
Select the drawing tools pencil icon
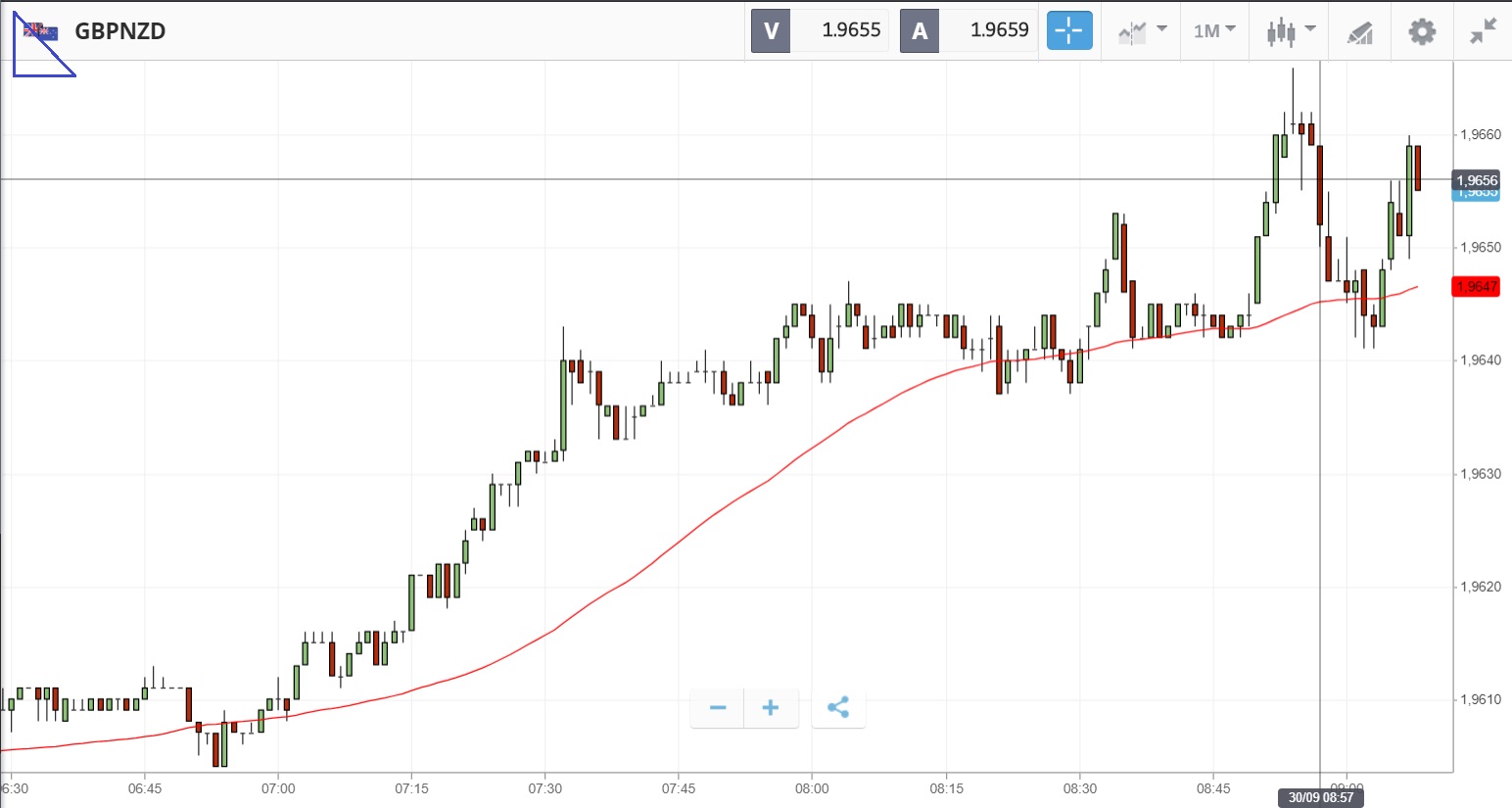click(1359, 33)
